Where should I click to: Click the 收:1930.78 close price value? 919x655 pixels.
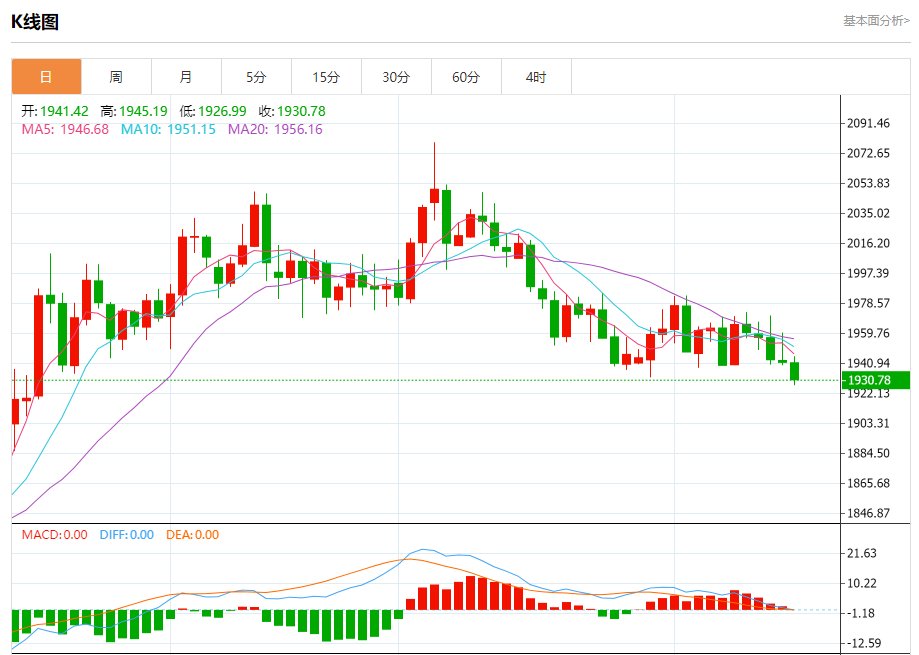[292, 111]
